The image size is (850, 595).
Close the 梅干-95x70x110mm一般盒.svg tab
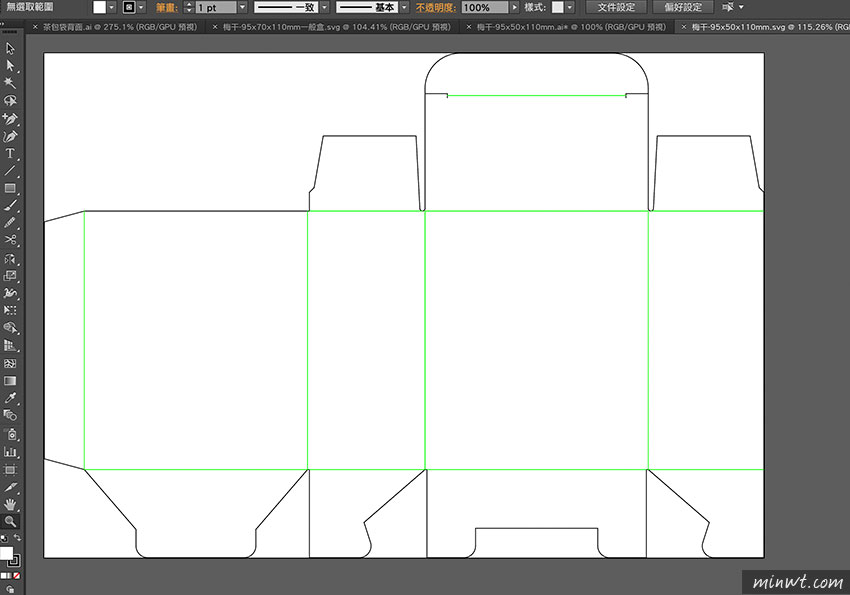click(215, 27)
